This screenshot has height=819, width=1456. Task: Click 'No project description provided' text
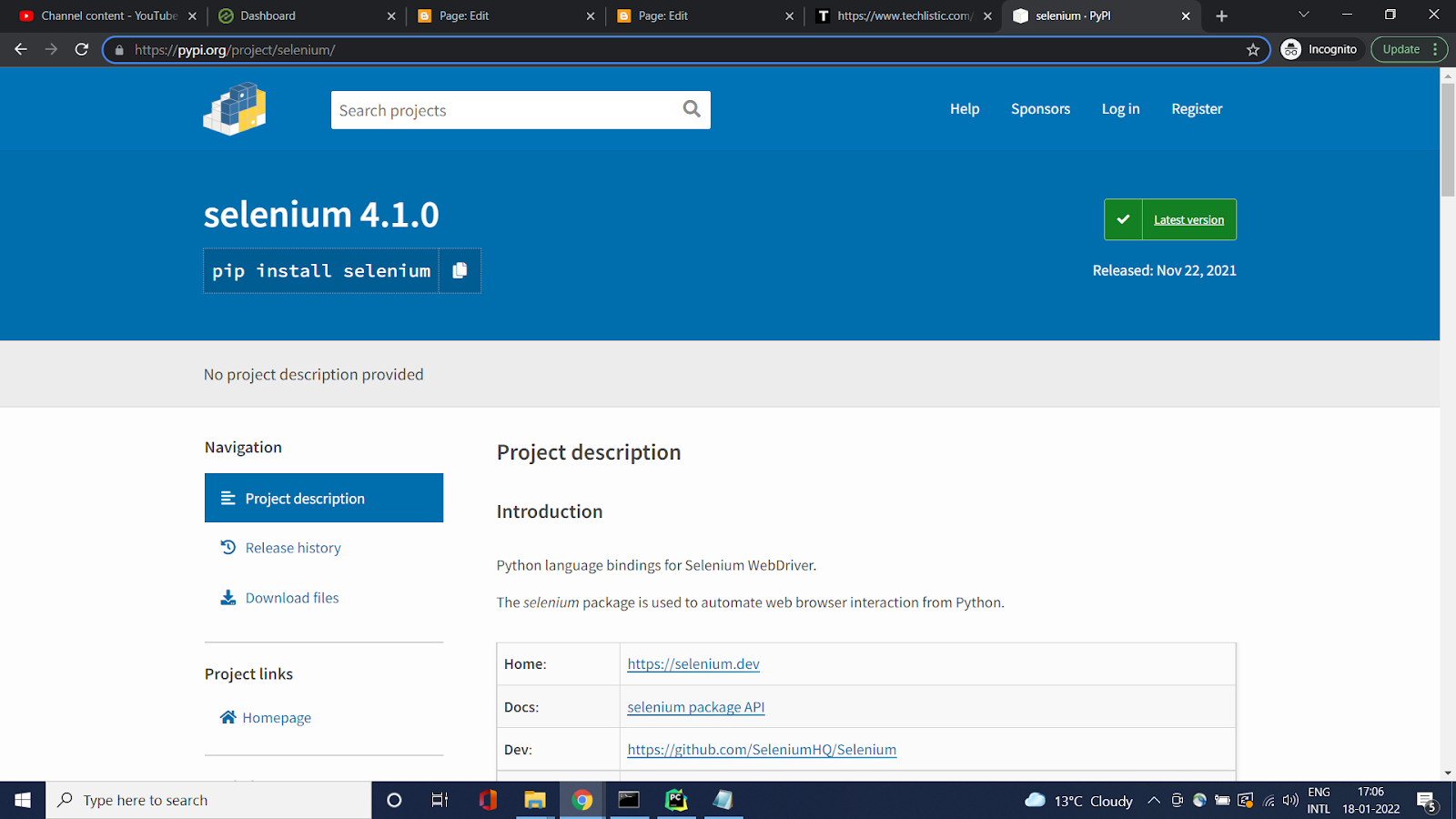[314, 374]
